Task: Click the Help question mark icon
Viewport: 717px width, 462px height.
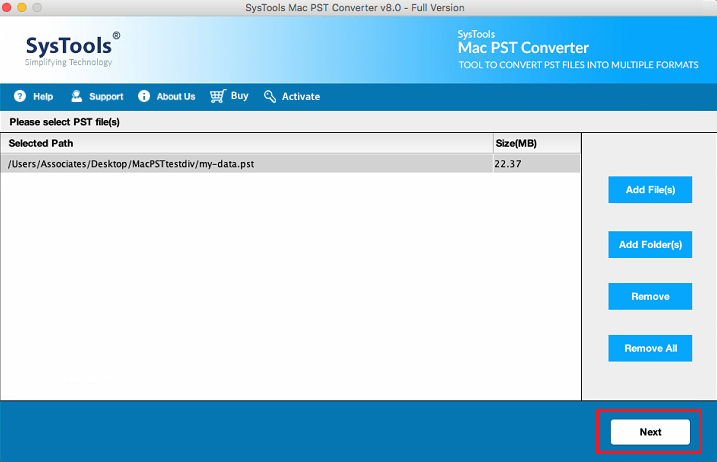Action: tap(20, 96)
